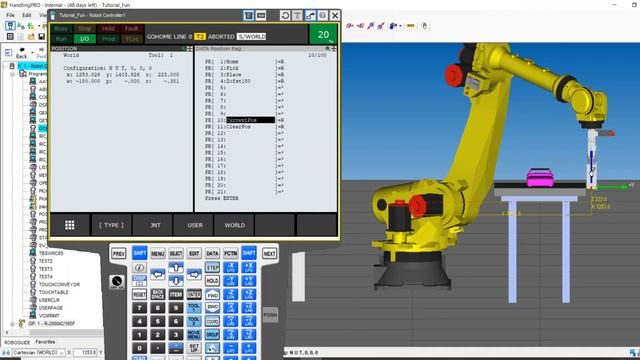Click the SELECT key on pendant keypad
640x360 pixels.
point(176,253)
